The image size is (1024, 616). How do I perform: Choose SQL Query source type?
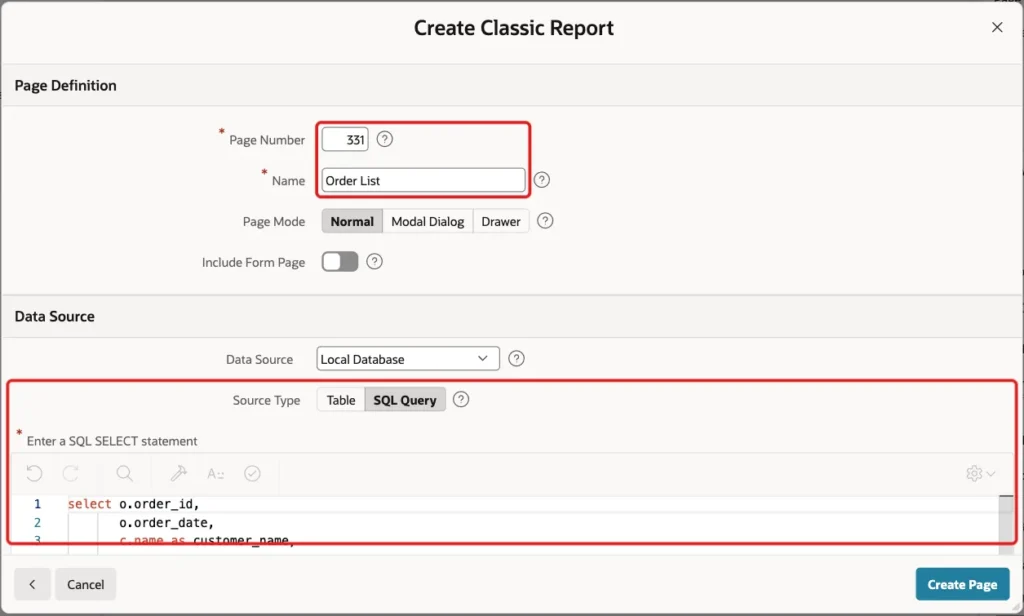405,400
